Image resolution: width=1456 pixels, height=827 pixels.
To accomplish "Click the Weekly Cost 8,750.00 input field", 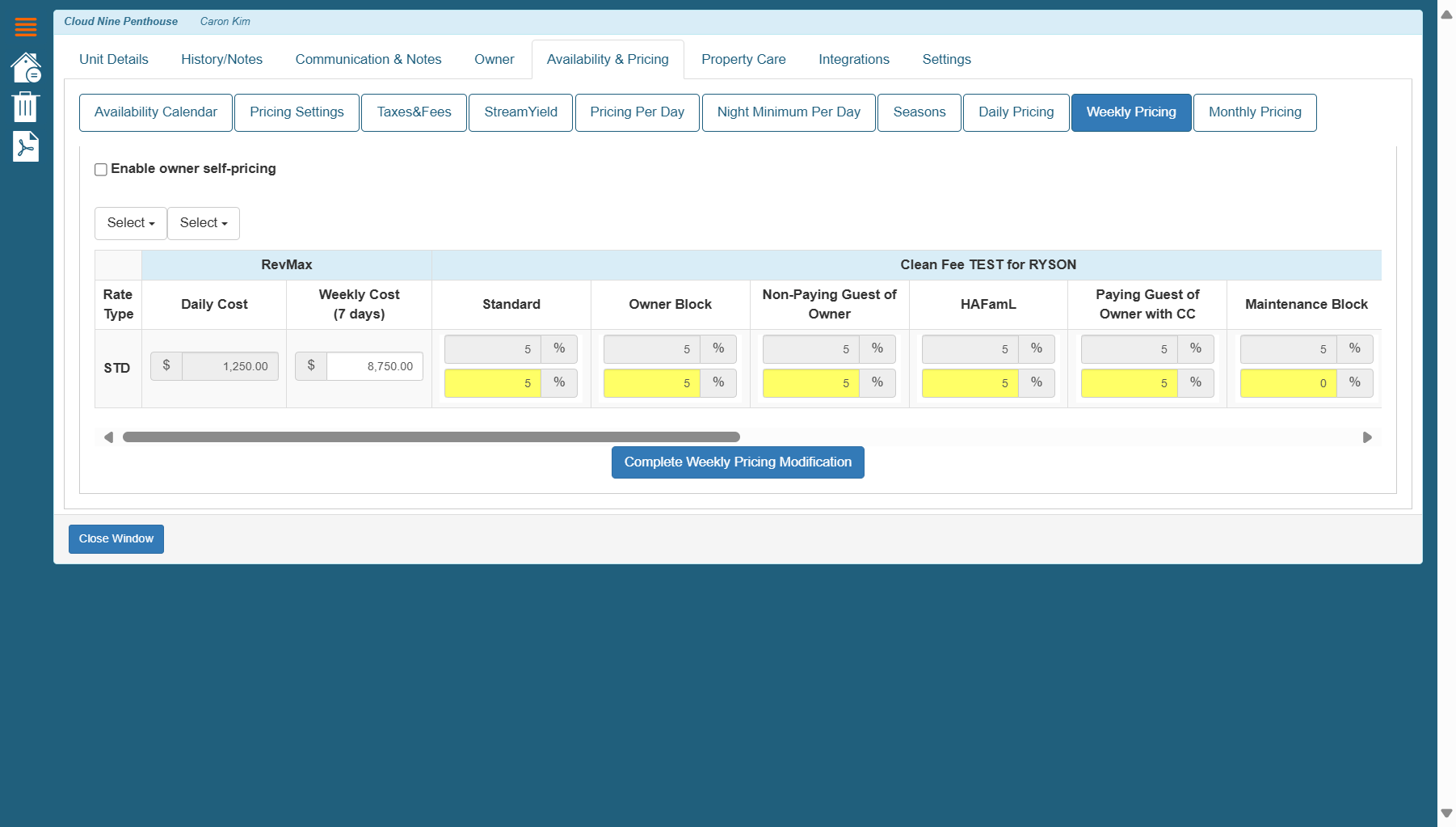I will (375, 366).
